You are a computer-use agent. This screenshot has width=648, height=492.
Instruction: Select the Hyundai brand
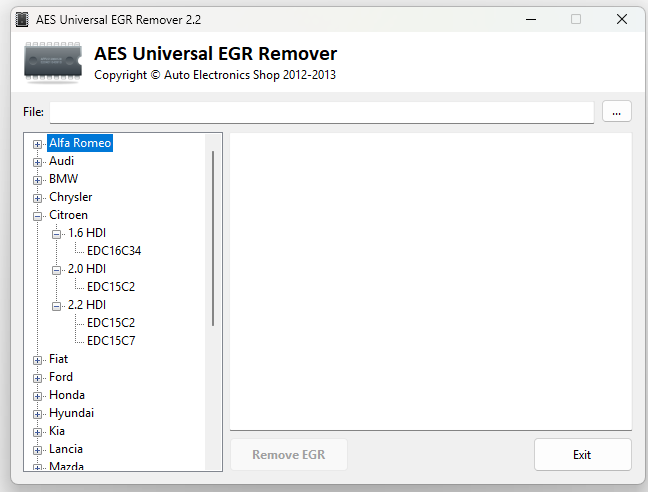tap(71, 413)
